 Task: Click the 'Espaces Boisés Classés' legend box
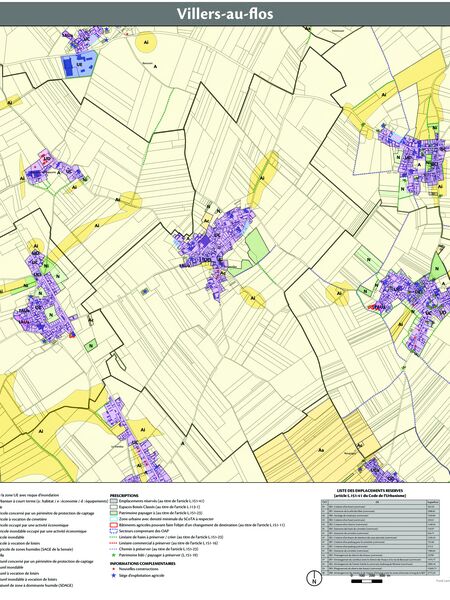[113, 507]
